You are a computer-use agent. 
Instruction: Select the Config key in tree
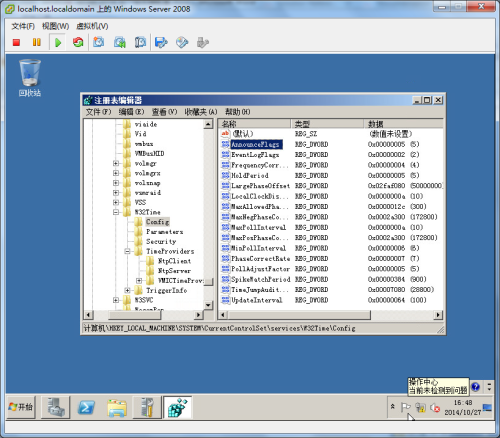157,222
